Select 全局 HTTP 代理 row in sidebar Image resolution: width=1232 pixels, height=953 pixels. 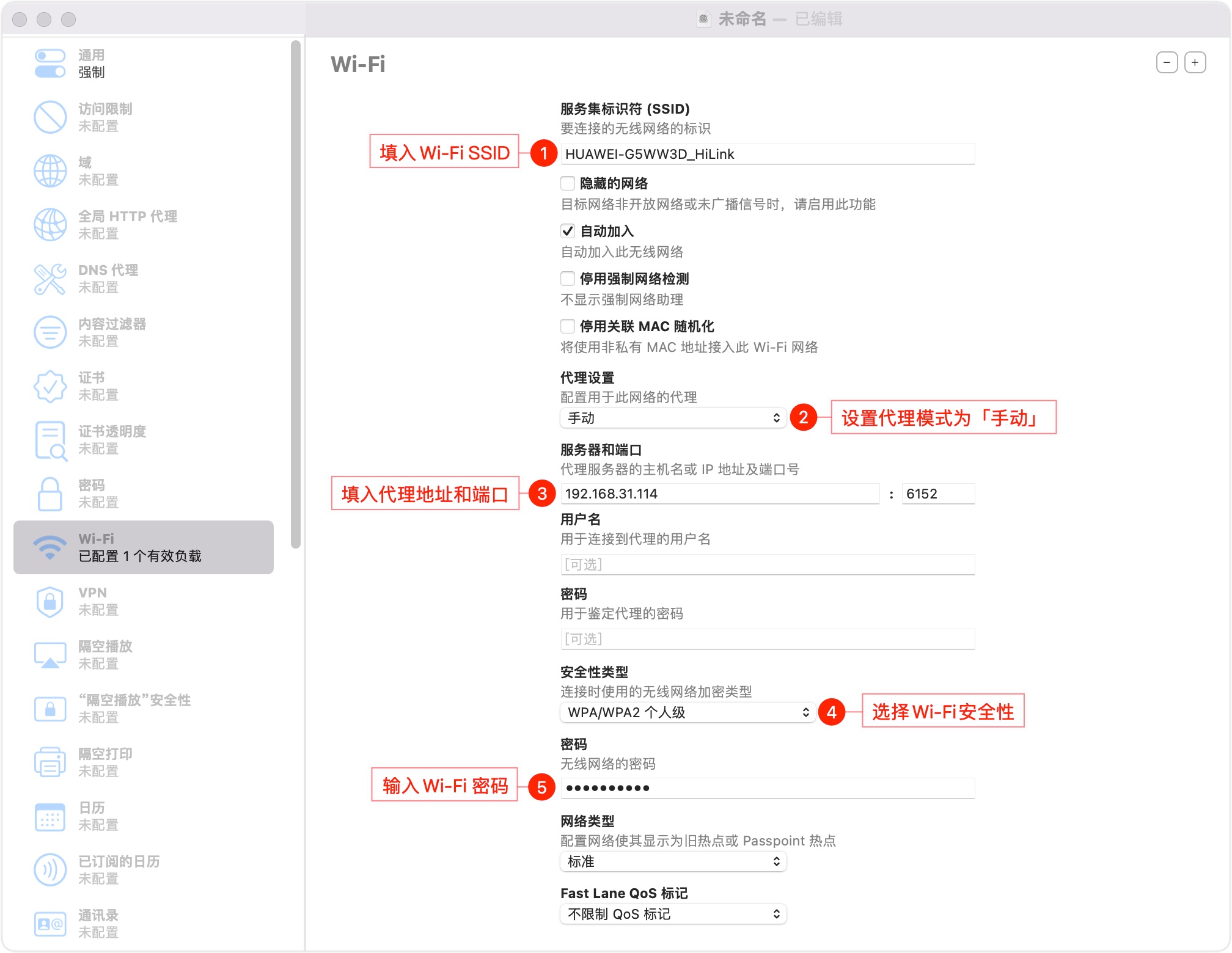pos(144,225)
